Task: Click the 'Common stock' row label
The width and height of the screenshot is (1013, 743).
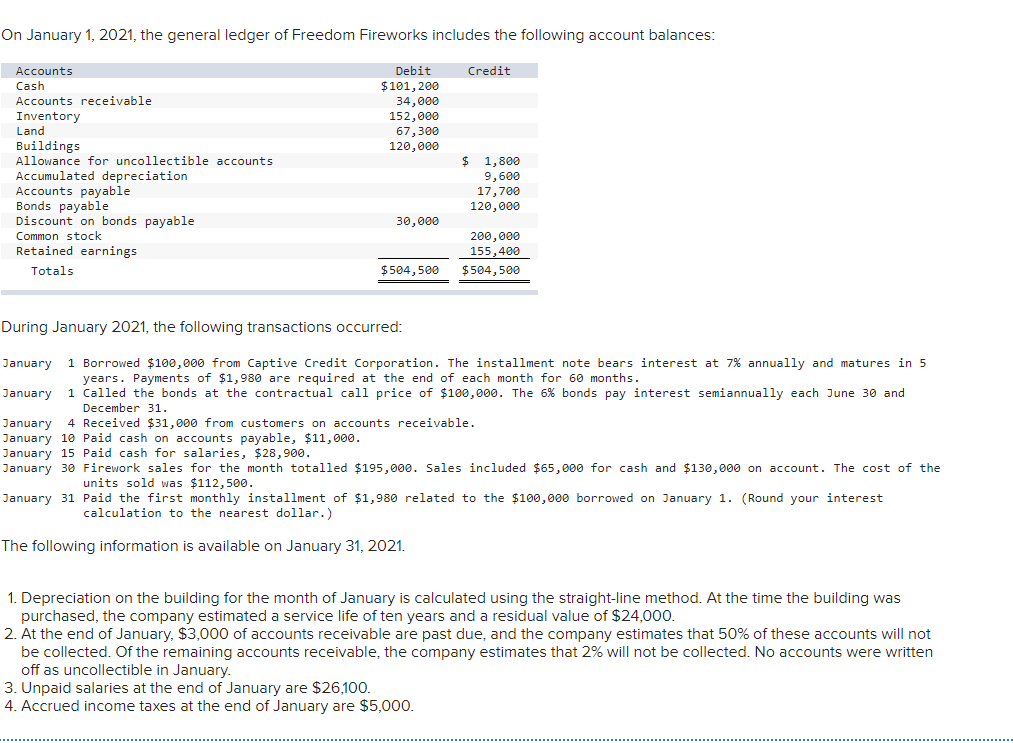Action: coord(59,236)
